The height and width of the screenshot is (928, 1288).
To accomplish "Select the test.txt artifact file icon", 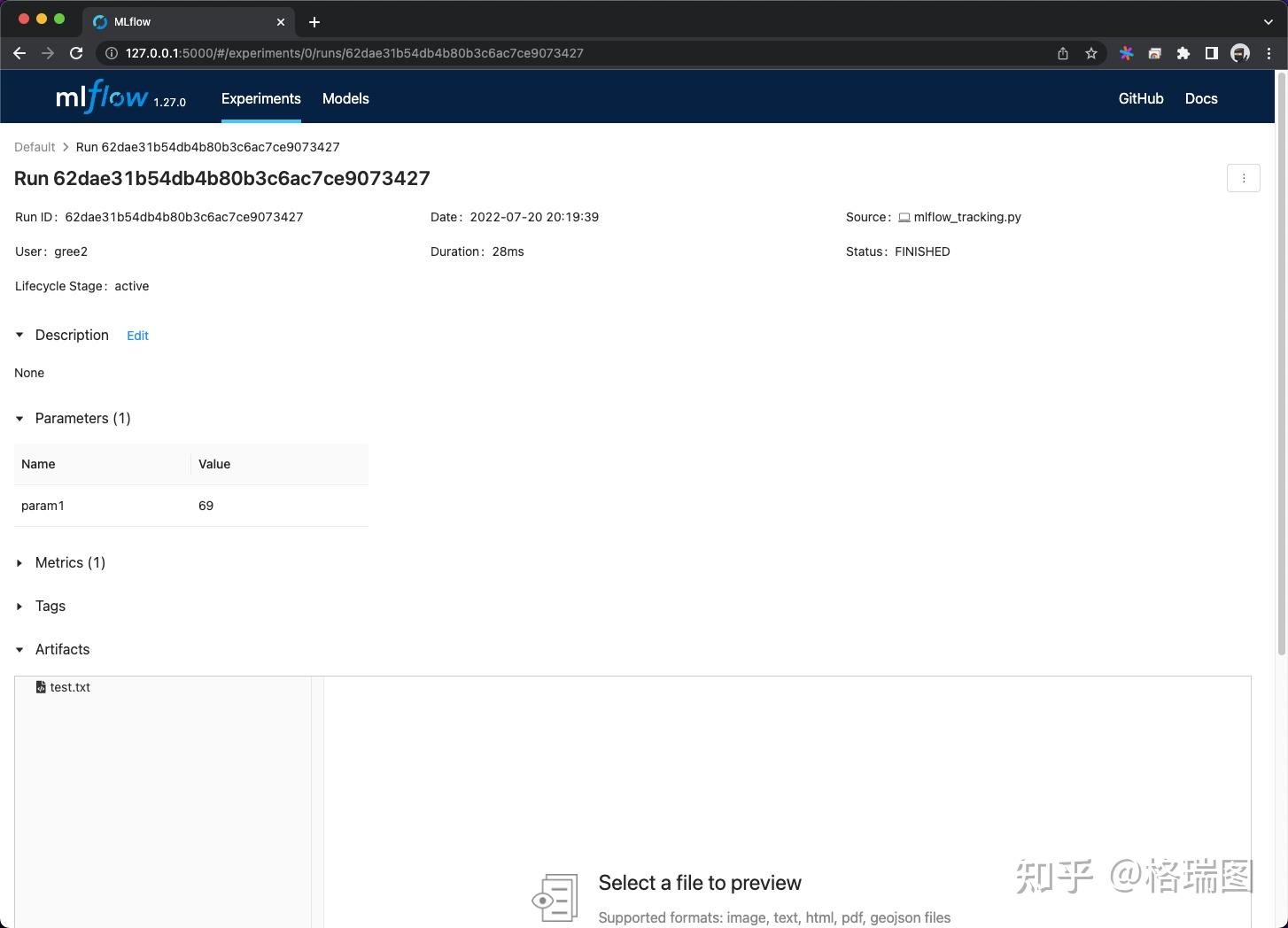I will click(x=41, y=687).
